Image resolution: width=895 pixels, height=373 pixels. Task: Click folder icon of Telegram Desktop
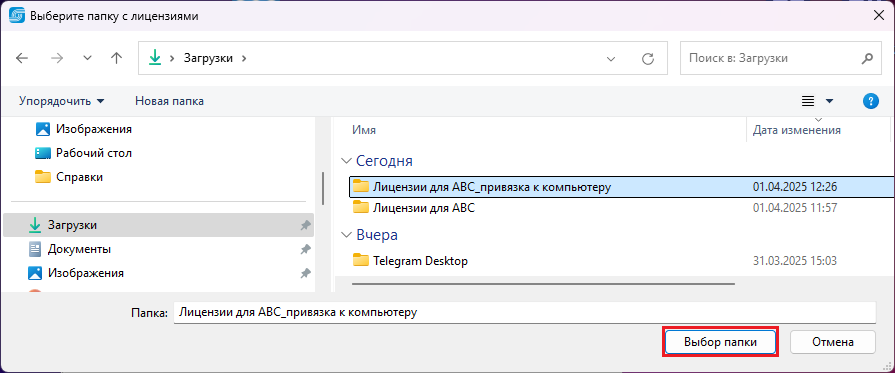tap(361, 260)
